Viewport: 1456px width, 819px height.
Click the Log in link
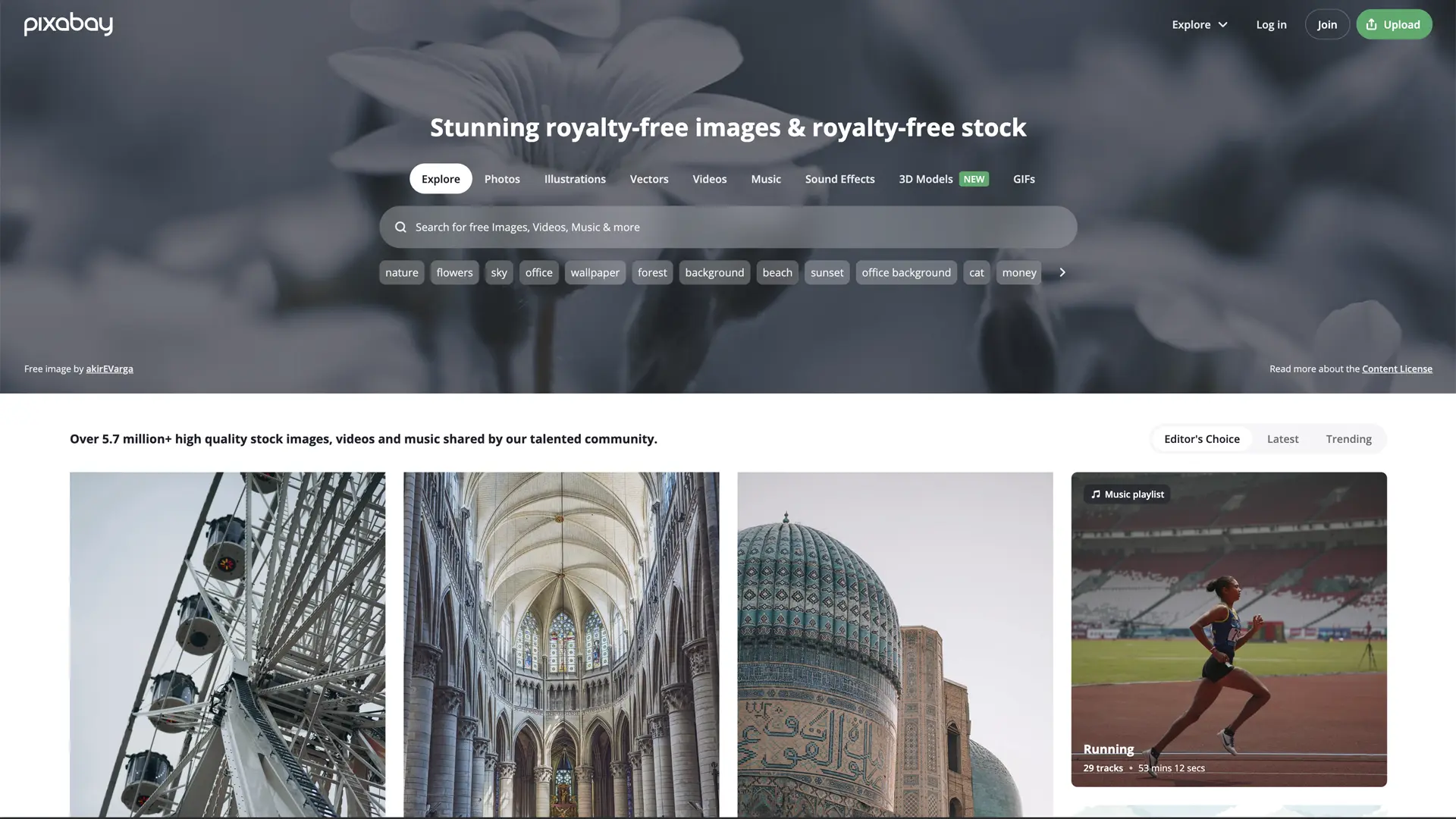click(x=1271, y=24)
